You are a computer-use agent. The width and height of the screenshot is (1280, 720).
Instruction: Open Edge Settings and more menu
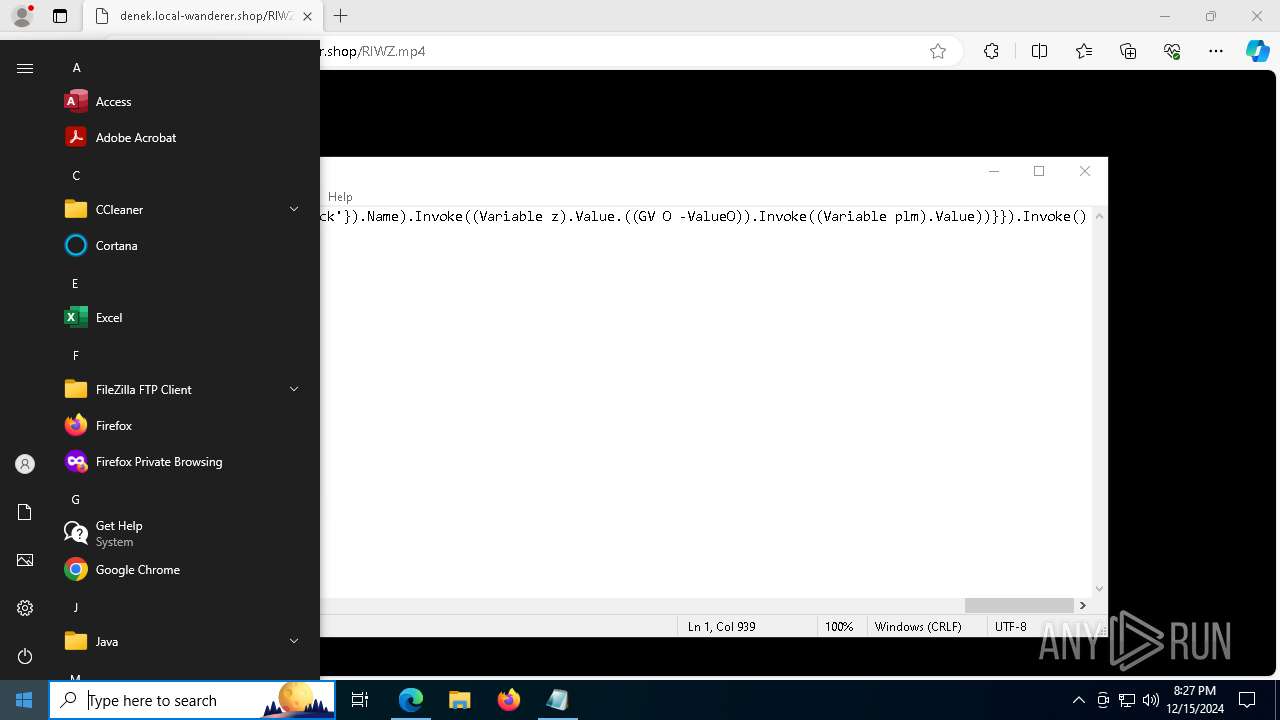[x=1216, y=51]
